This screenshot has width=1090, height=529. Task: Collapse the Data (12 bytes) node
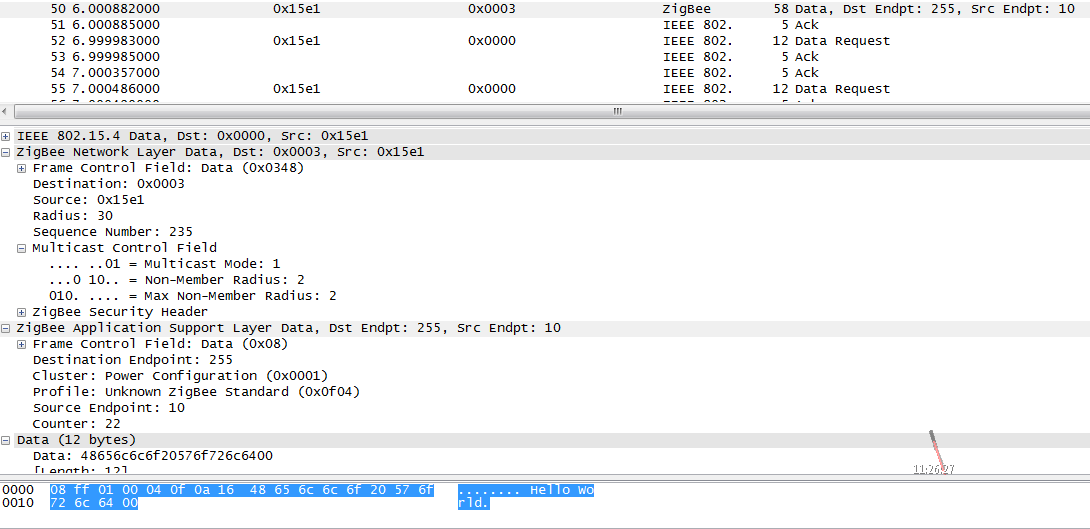(x=6, y=440)
